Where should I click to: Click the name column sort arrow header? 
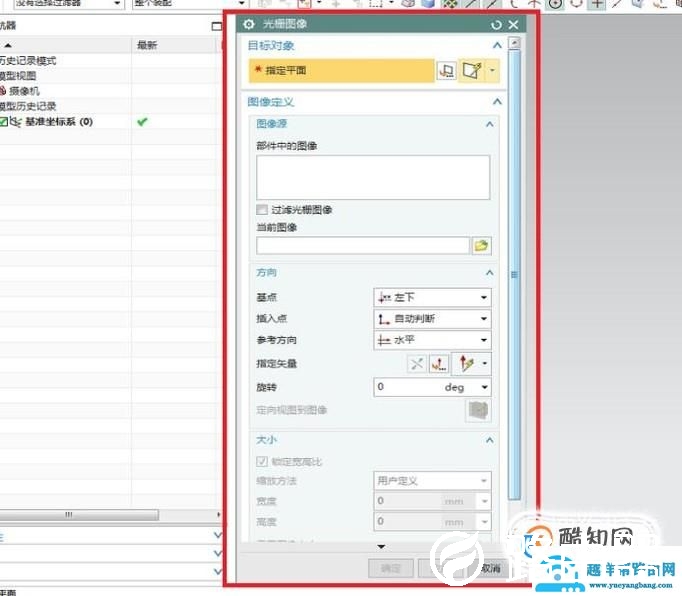8,45
